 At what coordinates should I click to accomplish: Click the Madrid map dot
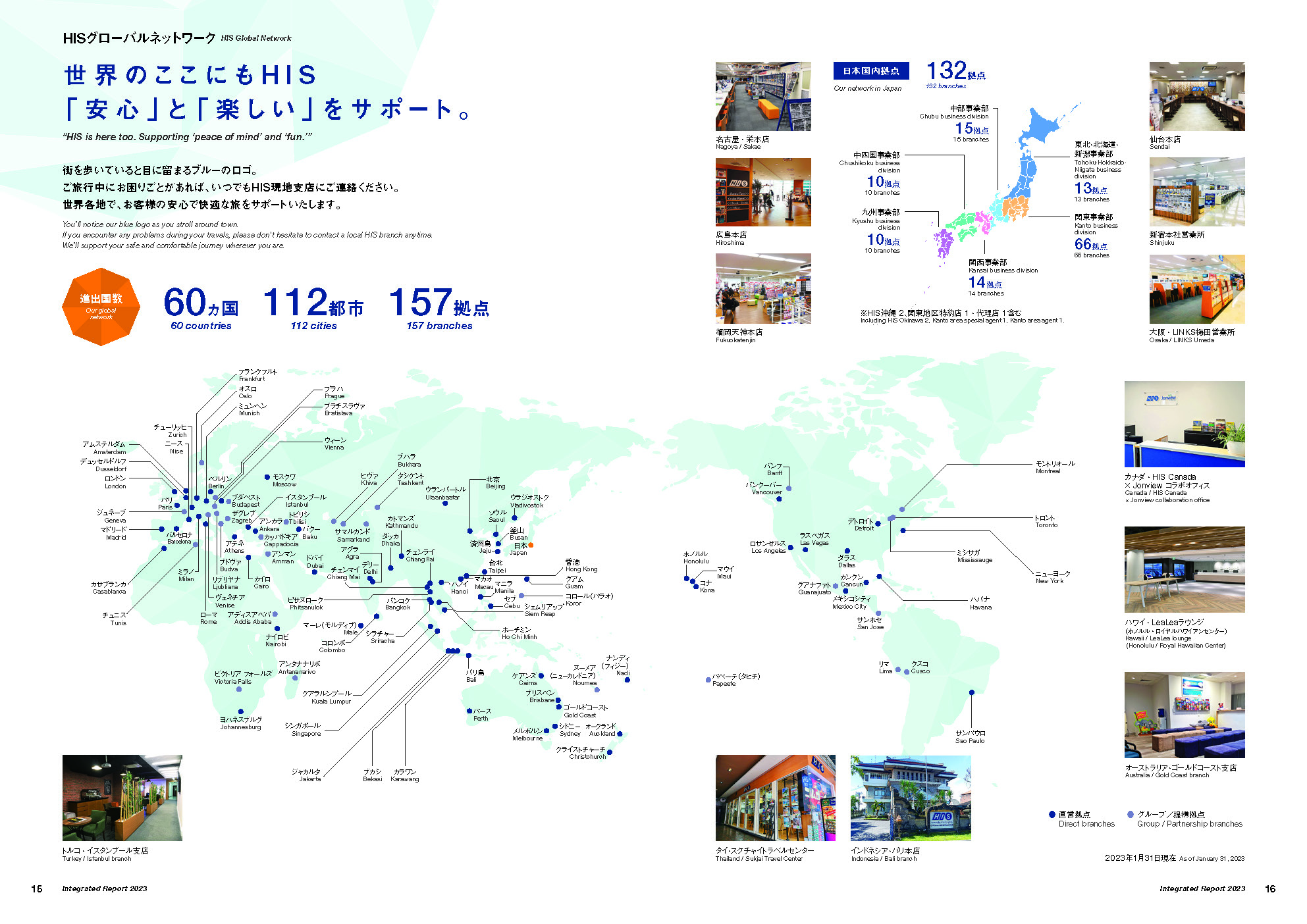162,529
